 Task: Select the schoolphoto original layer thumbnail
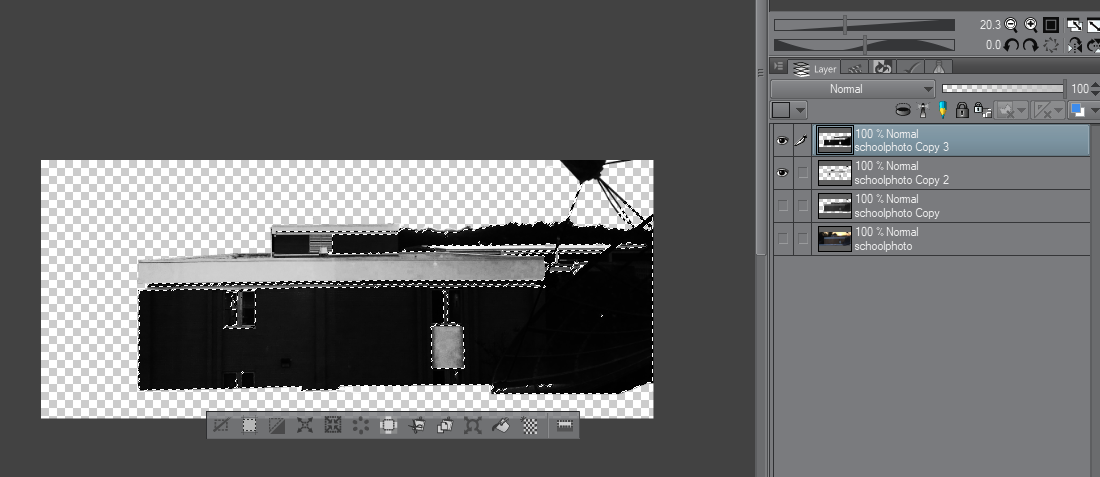tap(835, 238)
